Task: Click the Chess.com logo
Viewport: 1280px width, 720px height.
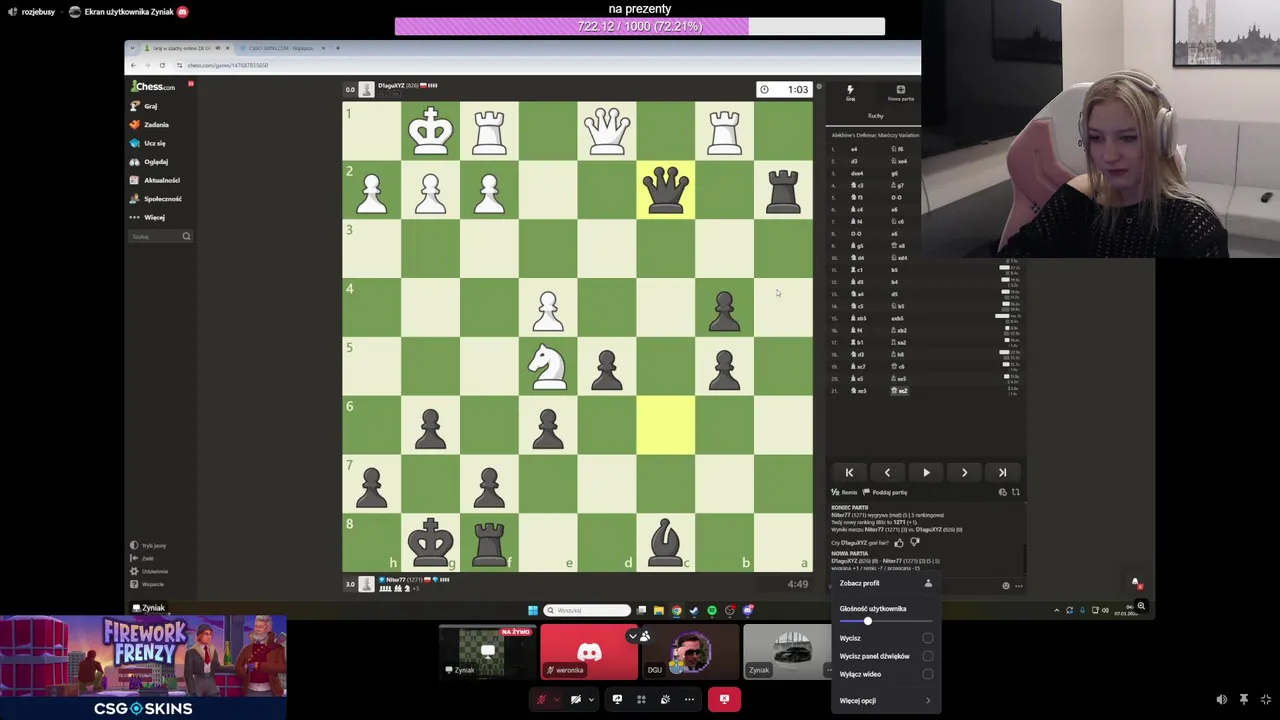Action: [x=153, y=87]
